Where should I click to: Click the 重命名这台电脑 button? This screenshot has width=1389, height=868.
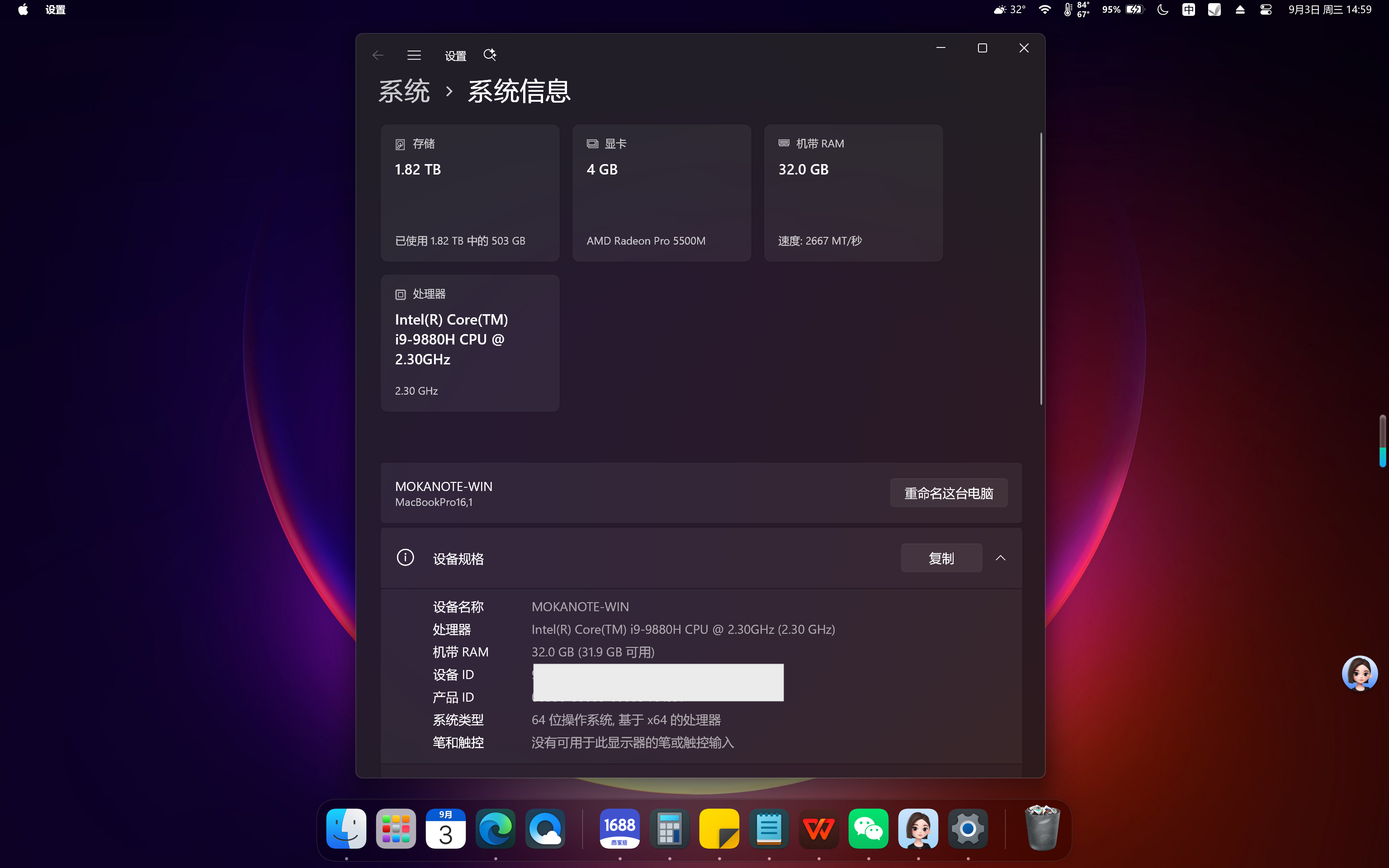point(948,493)
